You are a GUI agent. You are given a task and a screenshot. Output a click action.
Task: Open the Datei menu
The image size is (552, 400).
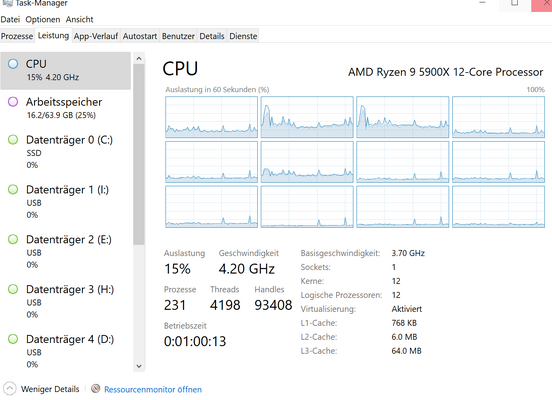tap(10, 19)
